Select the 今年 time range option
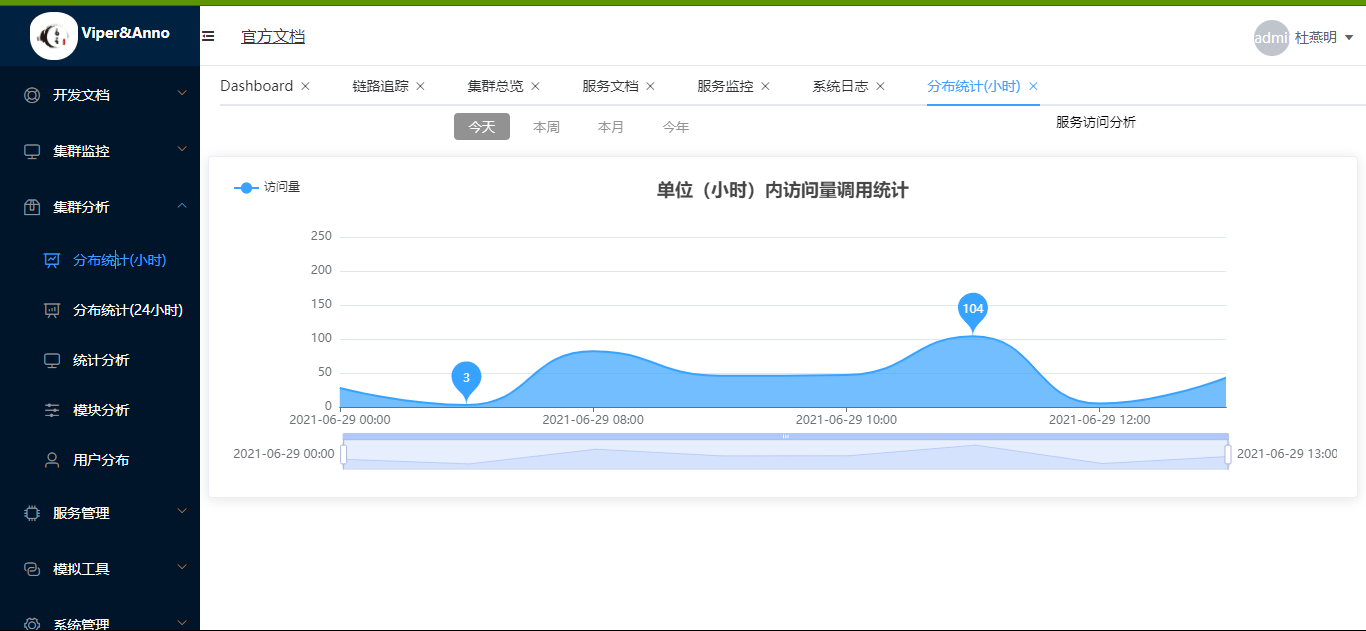This screenshot has width=1366, height=631. point(675,126)
